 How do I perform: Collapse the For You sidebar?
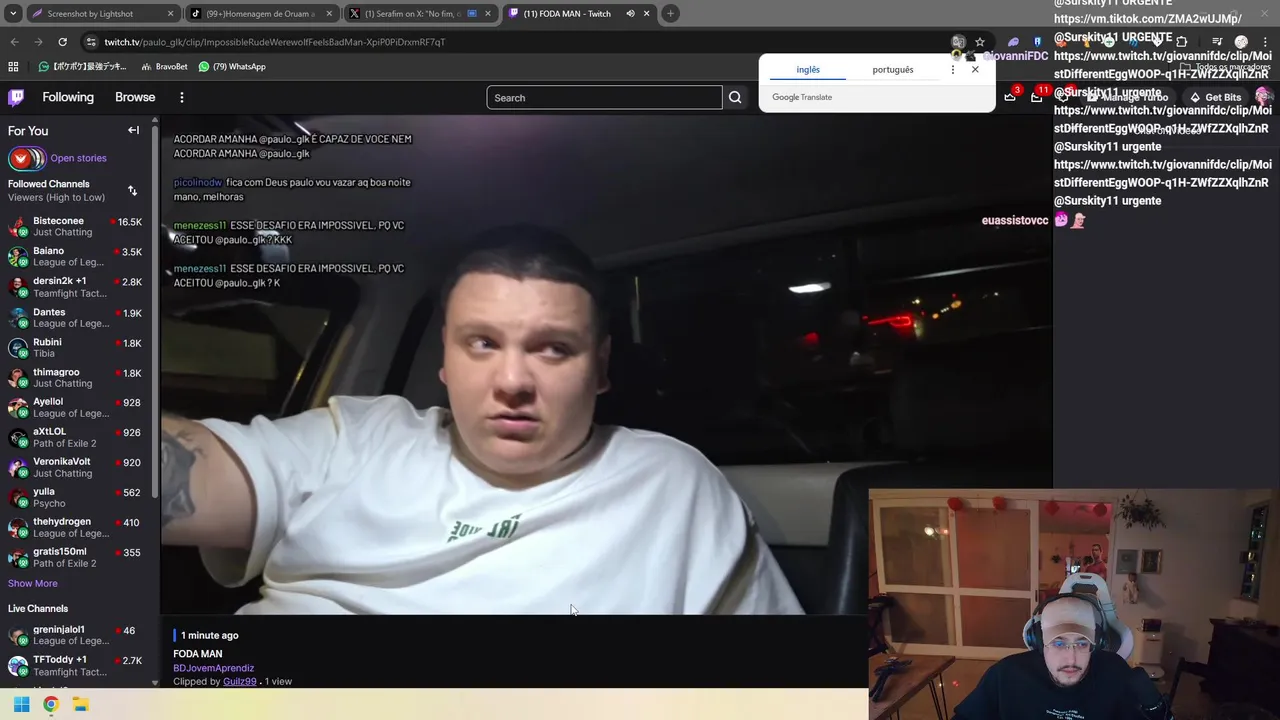pyautogui.click(x=133, y=130)
